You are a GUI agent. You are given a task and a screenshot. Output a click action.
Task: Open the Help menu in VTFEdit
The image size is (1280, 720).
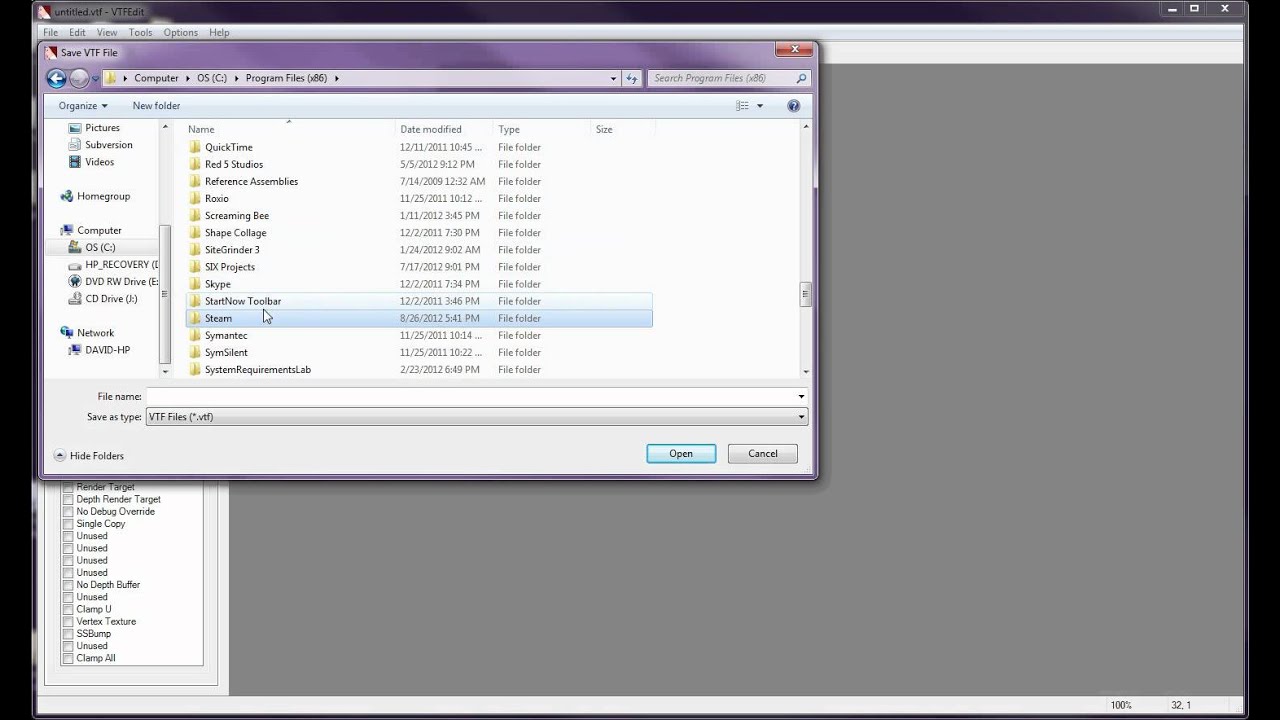coord(219,32)
